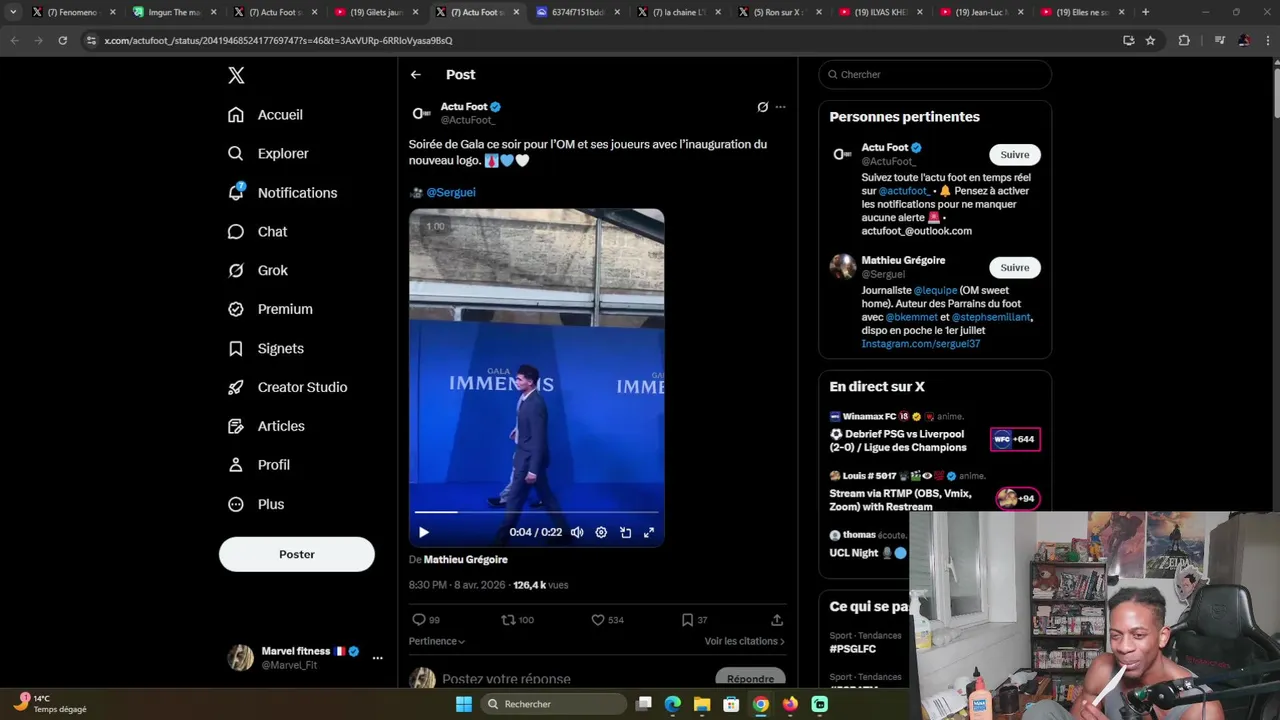Open @Serguei mention link in post
This screenshot has height=720, width=1280.
tap(451, 192)
